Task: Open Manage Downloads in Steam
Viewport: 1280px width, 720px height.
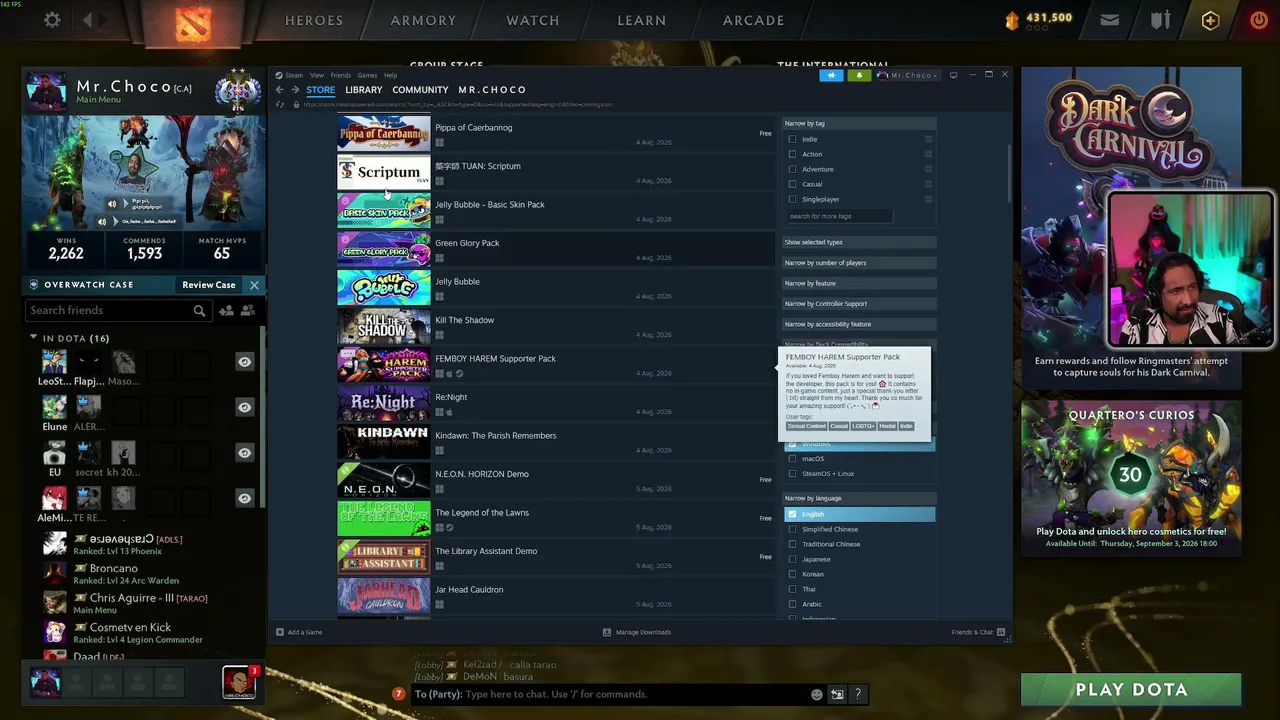Action: (637, 632)
